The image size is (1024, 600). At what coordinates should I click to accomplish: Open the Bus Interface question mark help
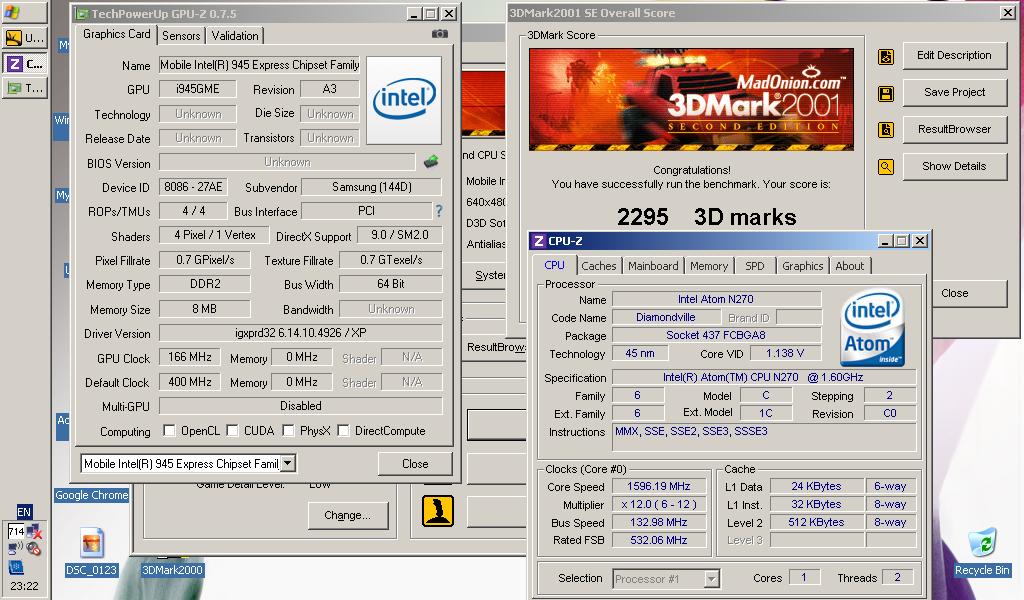pos(439,211)
